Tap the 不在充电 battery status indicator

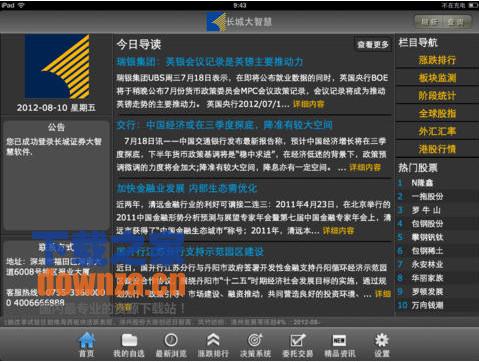coord(460,5)
